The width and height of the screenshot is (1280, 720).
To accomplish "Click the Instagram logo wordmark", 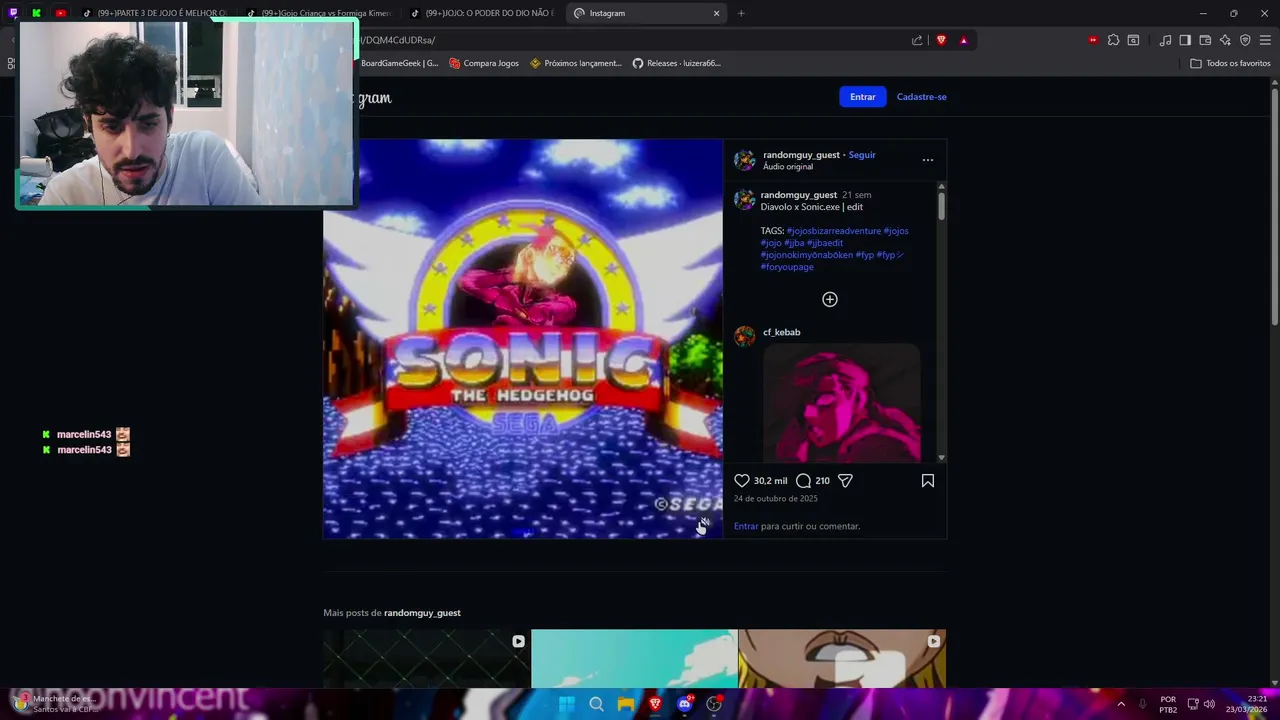I will 373,98.
